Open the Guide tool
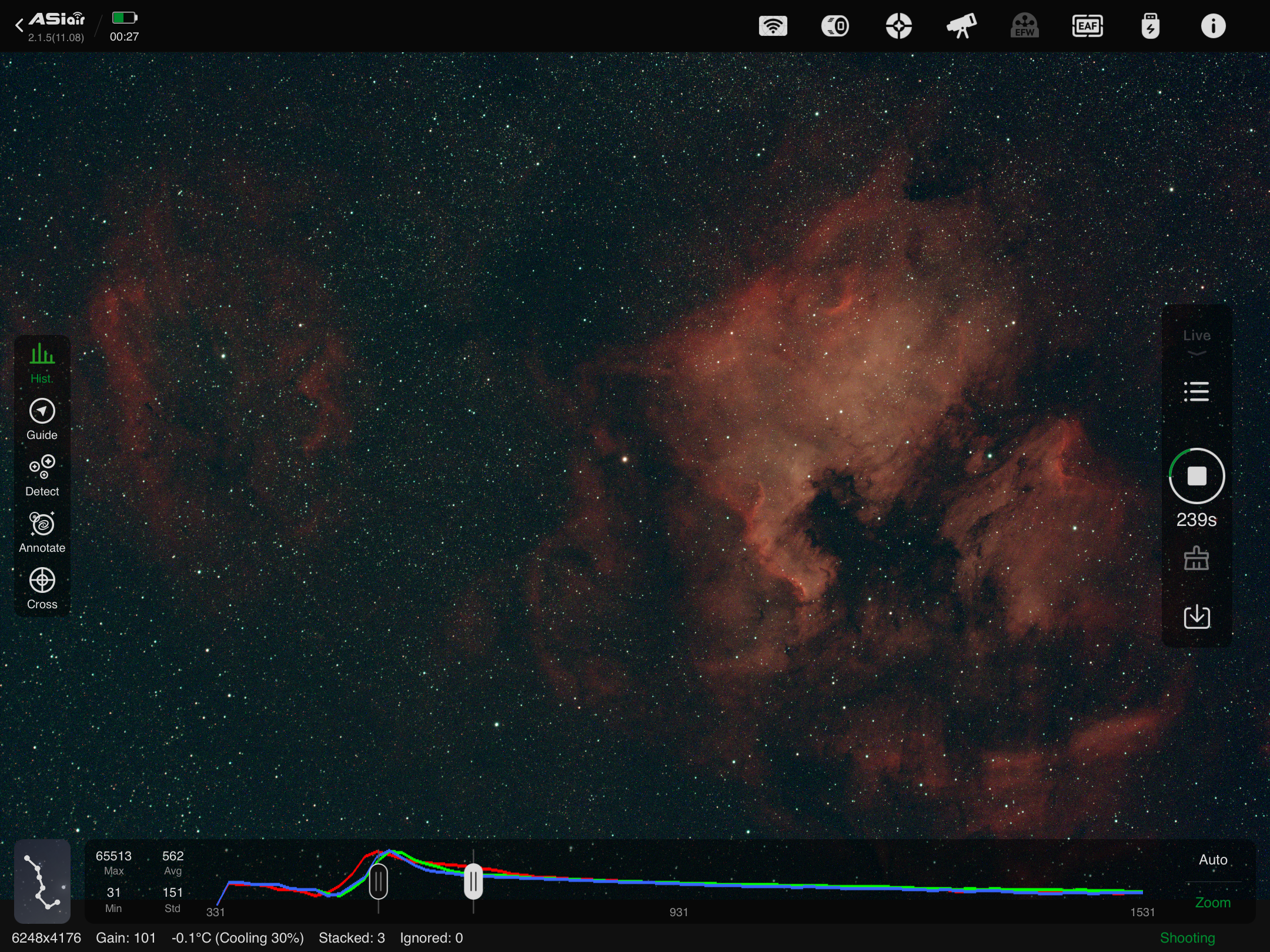 (42, 420)
